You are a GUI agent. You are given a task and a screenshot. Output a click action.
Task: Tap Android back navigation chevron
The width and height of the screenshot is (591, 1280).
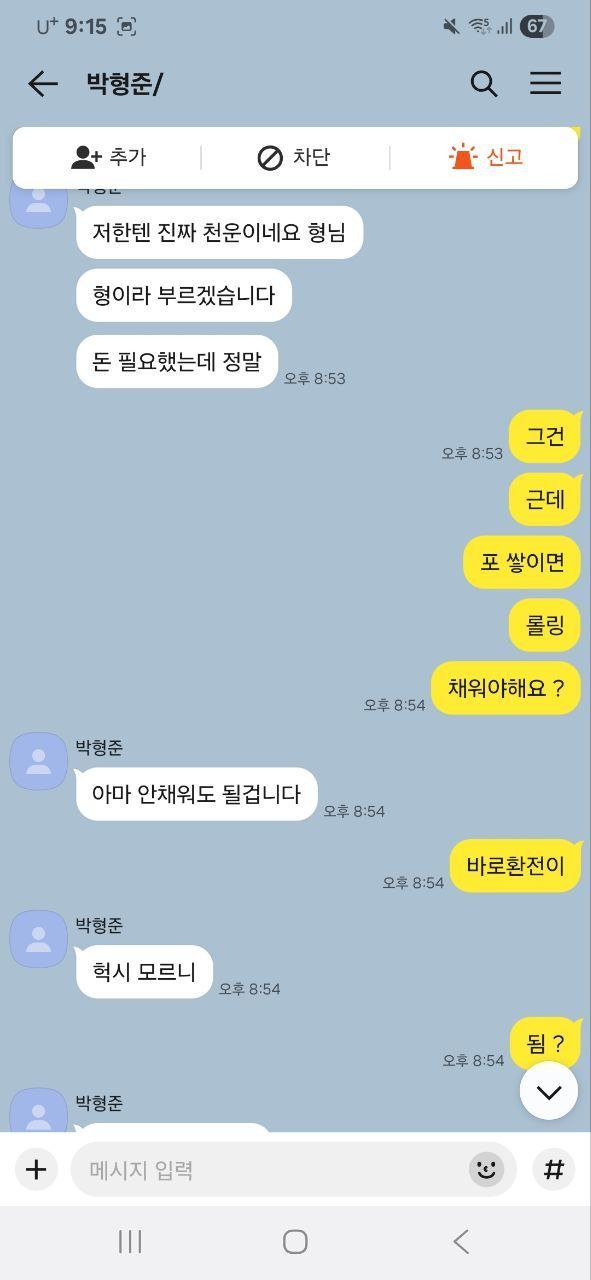coord(461,1242)
